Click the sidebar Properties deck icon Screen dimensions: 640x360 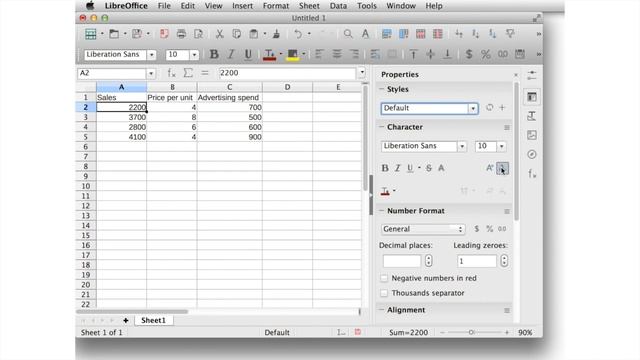pyautogui.click(x=531, y=97)
